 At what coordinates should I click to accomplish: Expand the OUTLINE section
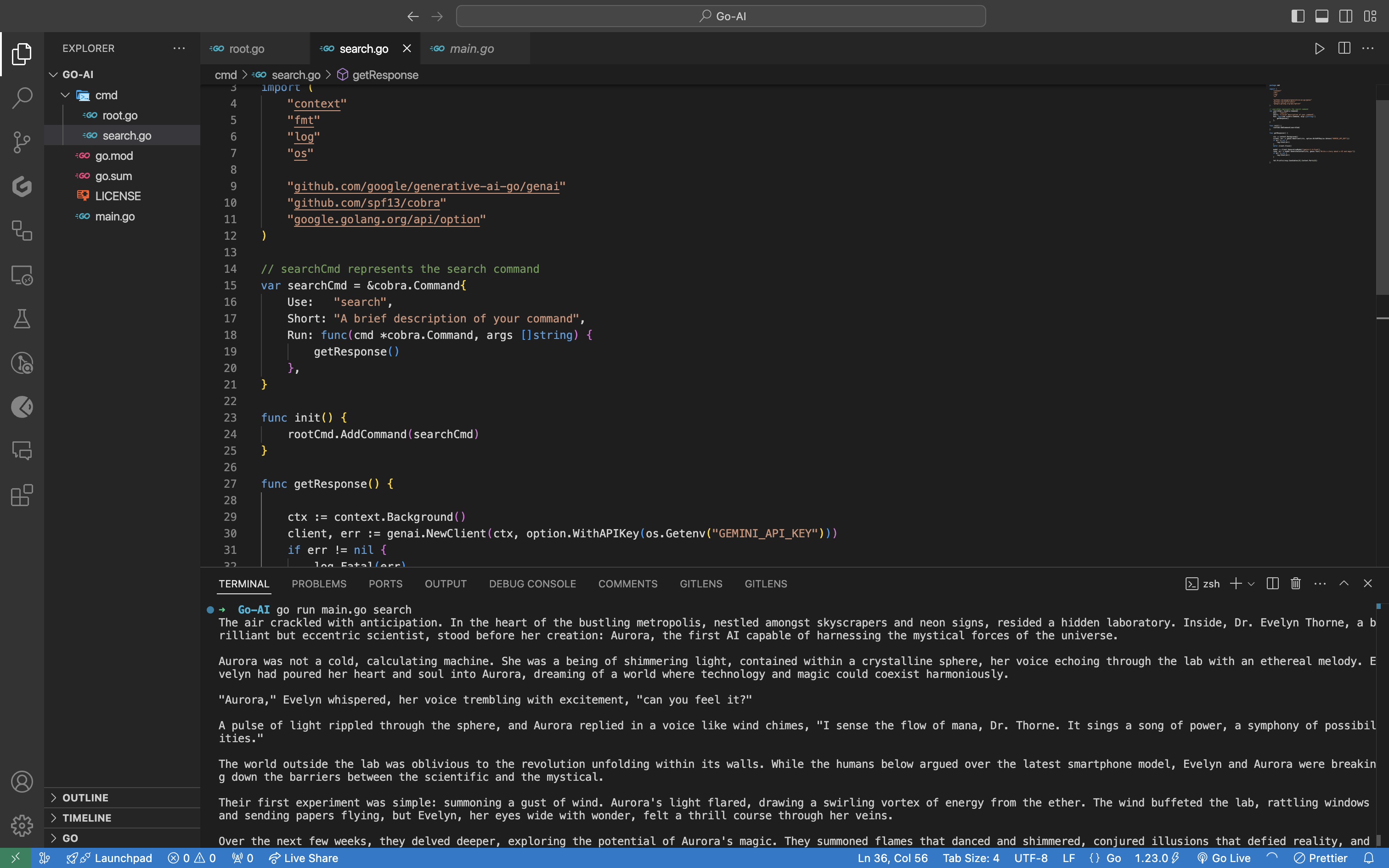click(x=85, y=797)
